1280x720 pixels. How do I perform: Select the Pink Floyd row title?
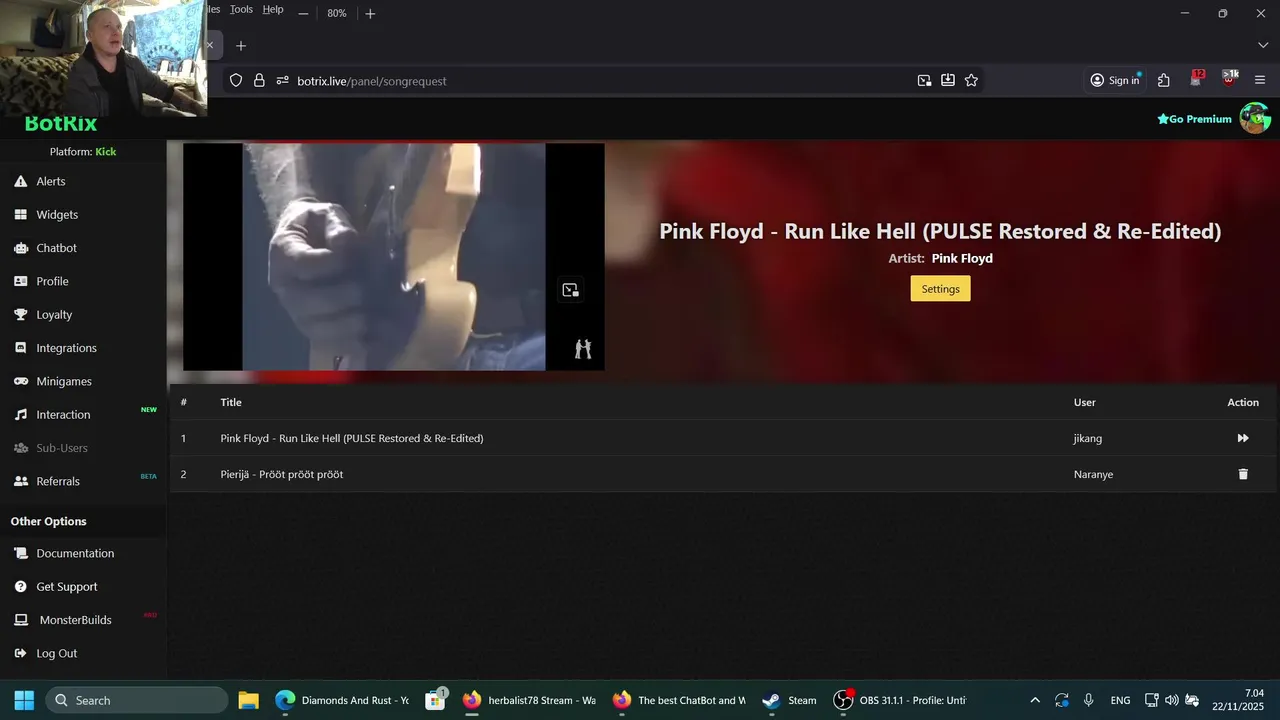click(x=352, y=438)
